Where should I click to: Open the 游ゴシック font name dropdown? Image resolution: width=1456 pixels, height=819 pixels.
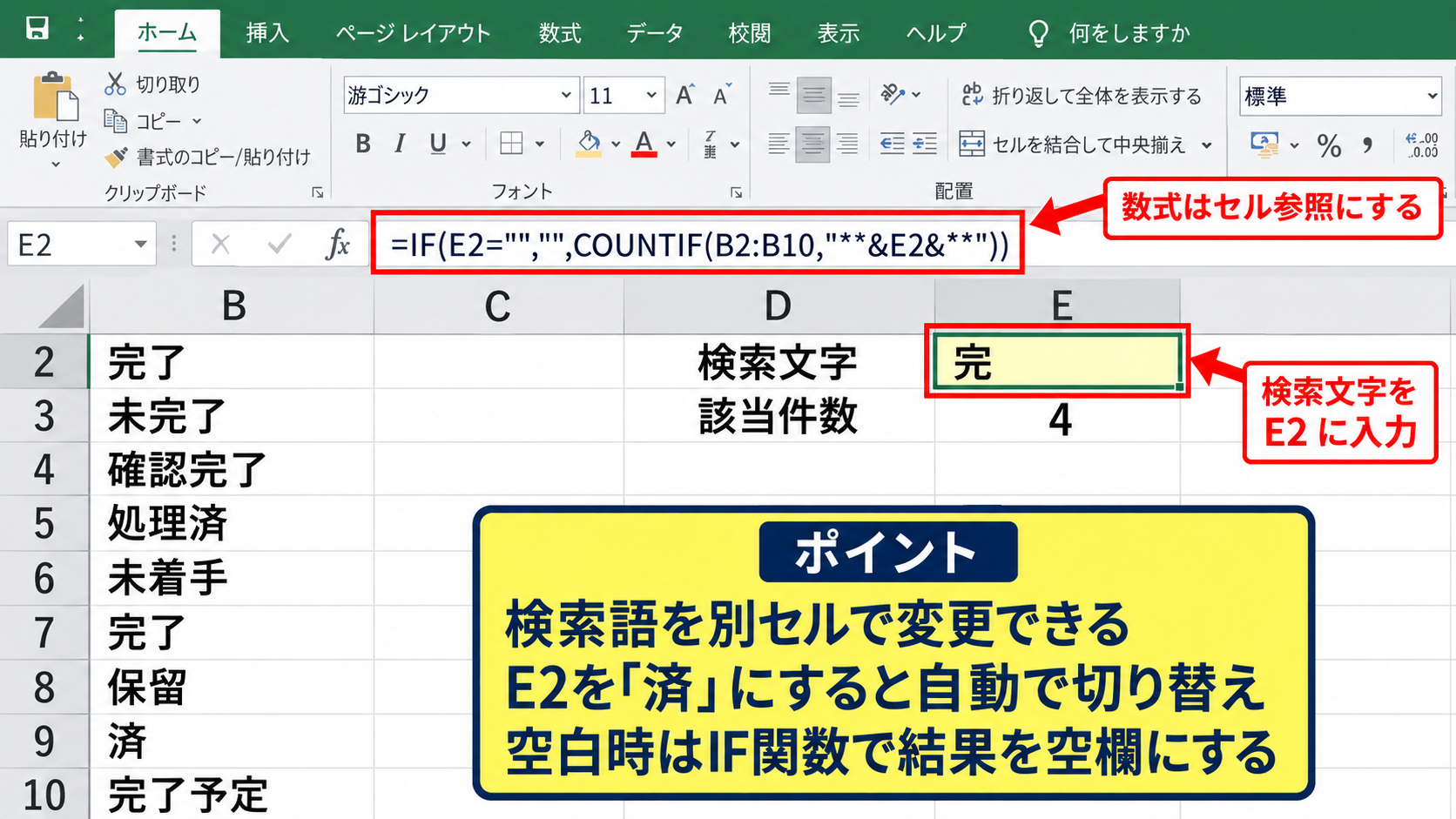566,95
